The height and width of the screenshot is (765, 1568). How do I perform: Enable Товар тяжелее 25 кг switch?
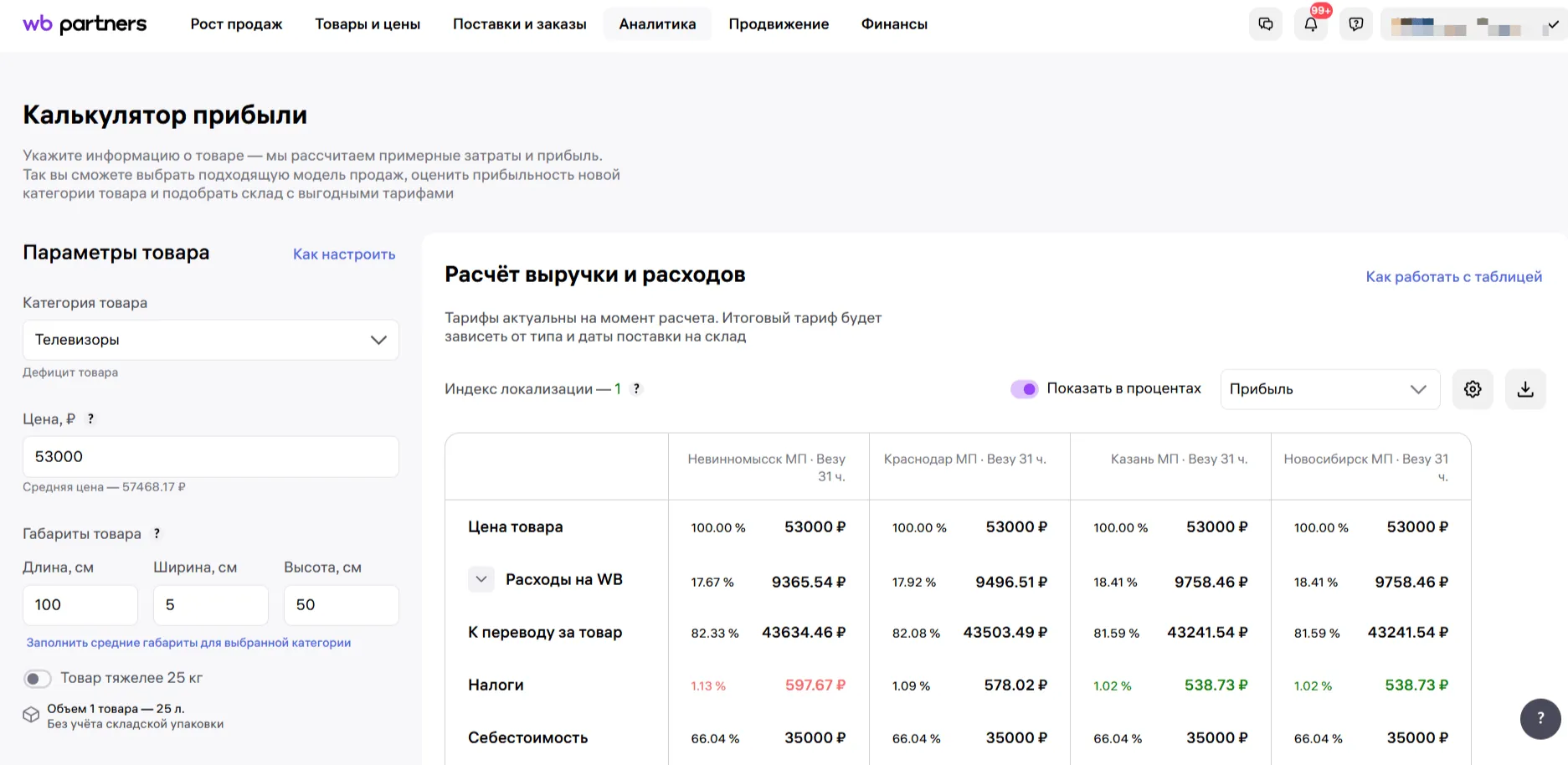[38, 679]
